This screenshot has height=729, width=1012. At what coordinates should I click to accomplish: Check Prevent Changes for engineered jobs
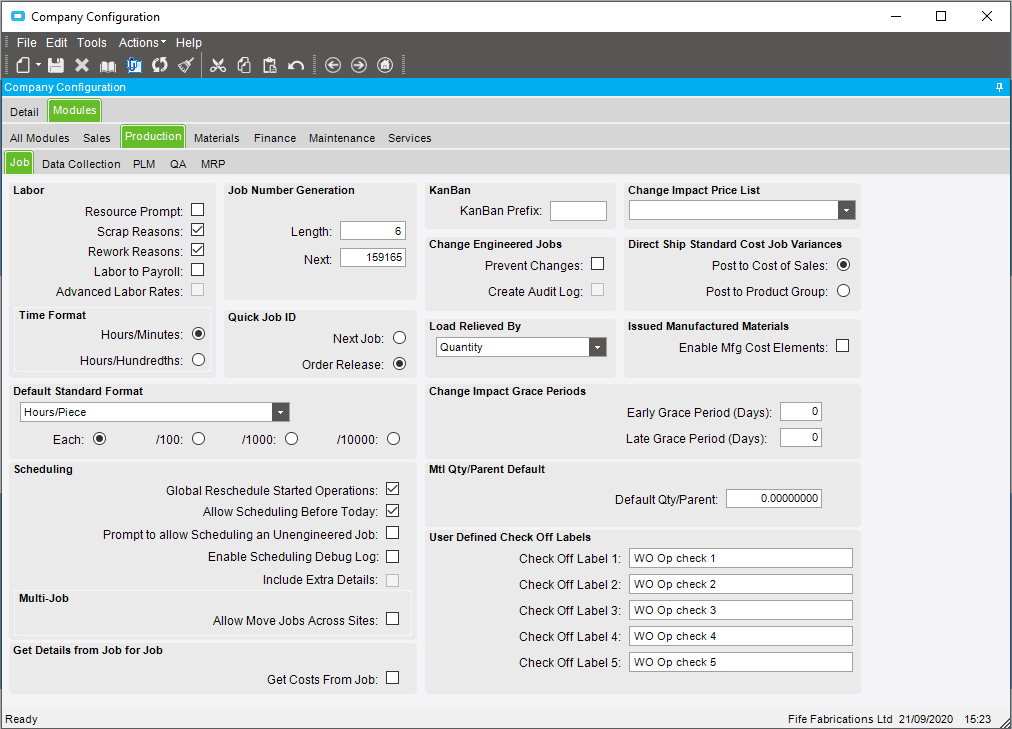(x=598, y=265)
